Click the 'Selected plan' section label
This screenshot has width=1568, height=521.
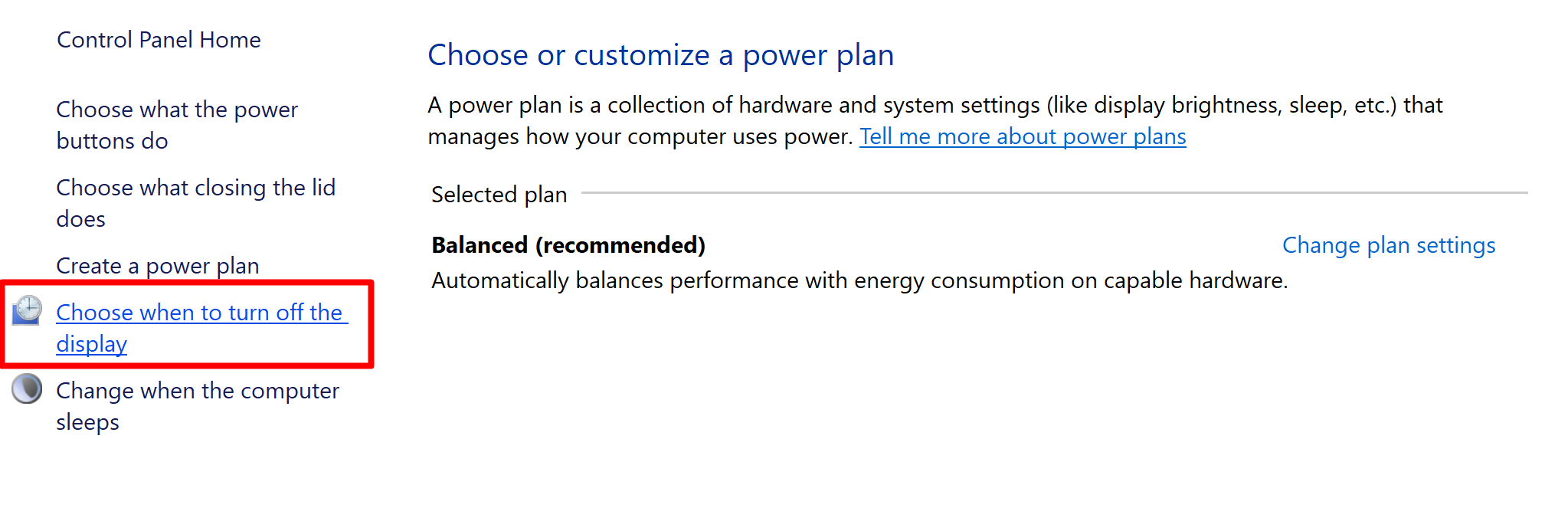tap(498, 194)
